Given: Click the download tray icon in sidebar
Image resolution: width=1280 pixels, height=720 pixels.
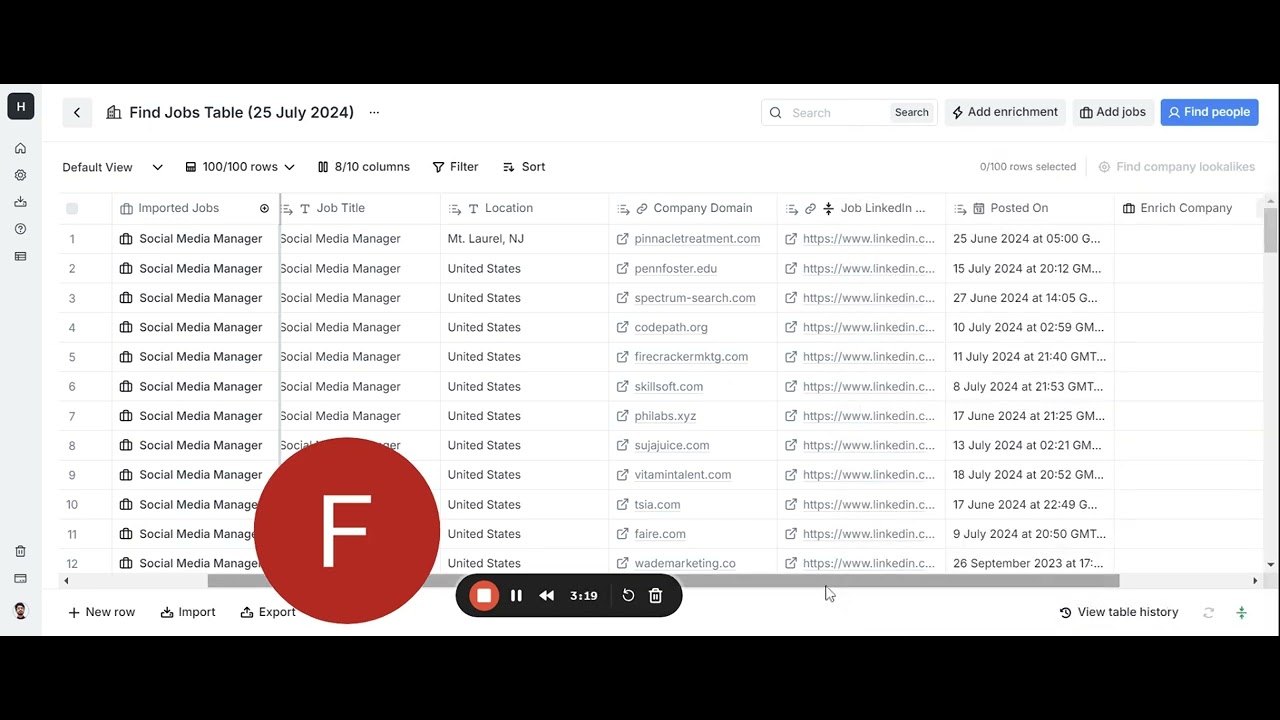Looking at the screenshot, I should [20, 202].
